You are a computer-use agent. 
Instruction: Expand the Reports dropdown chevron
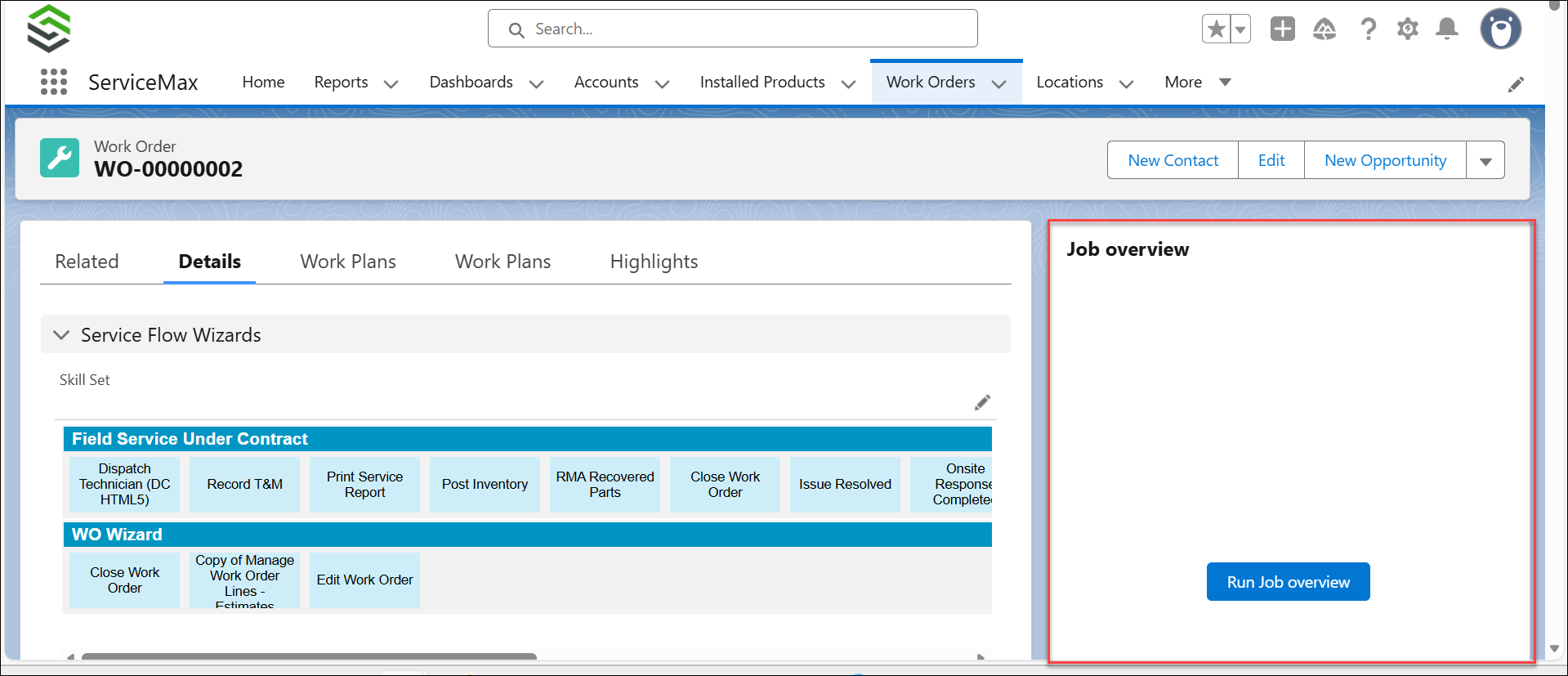[x=391, y=83]
